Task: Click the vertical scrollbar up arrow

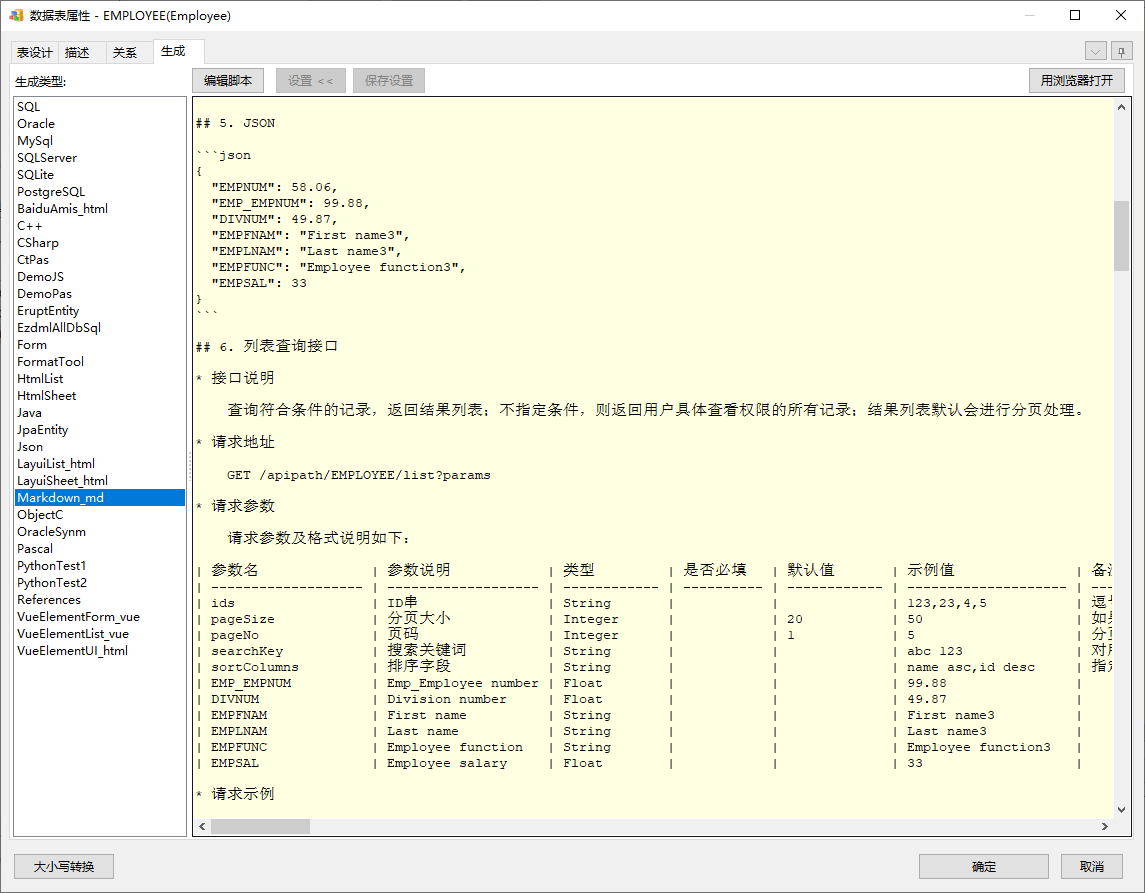Action: tap(1121, 107)
